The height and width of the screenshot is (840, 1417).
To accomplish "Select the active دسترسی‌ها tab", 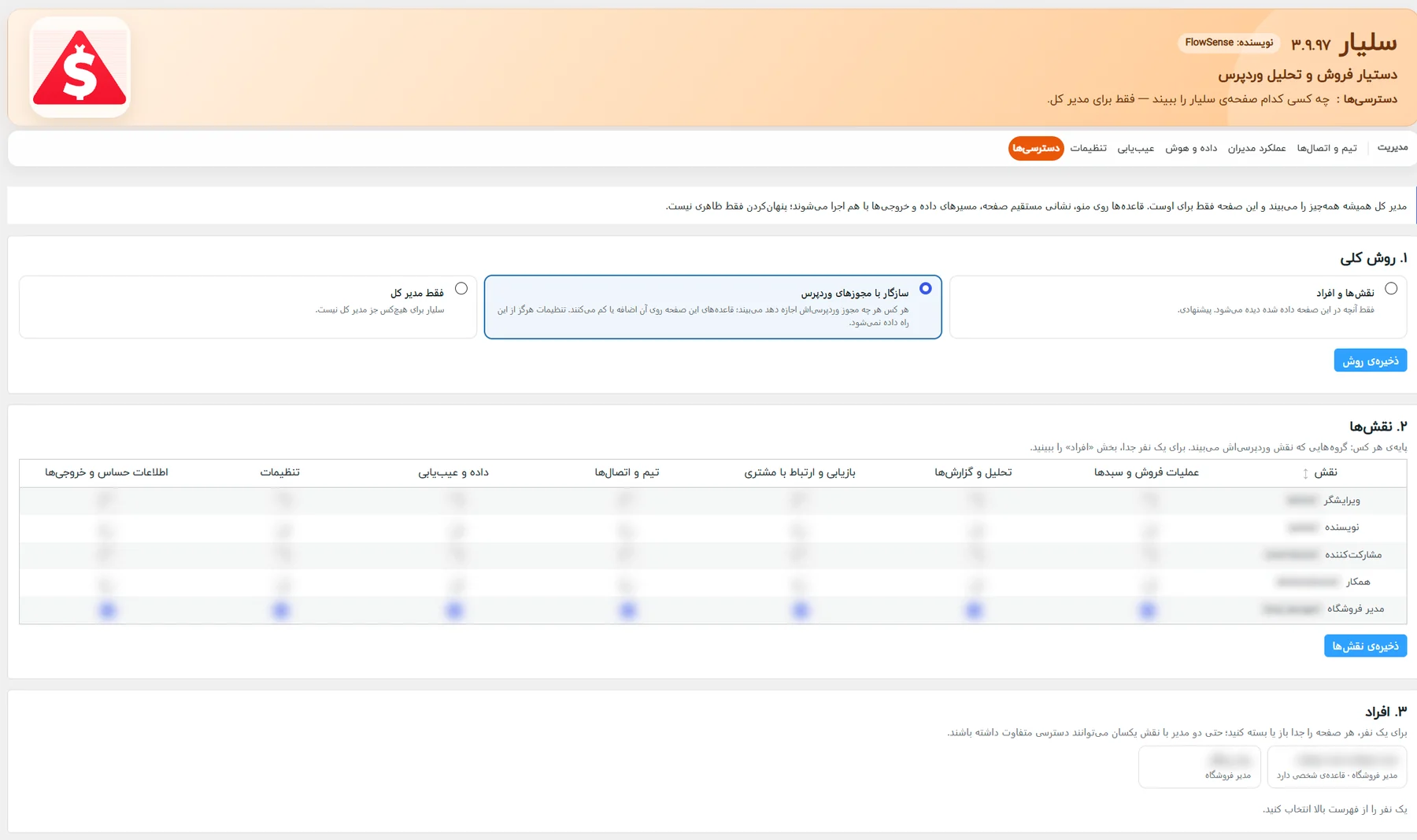I will click(1036, 148).
